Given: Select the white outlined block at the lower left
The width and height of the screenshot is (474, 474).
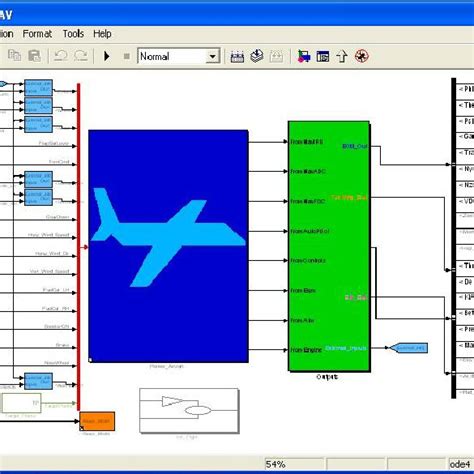Looking at the screenshot, I should click(x=22, y=403).
